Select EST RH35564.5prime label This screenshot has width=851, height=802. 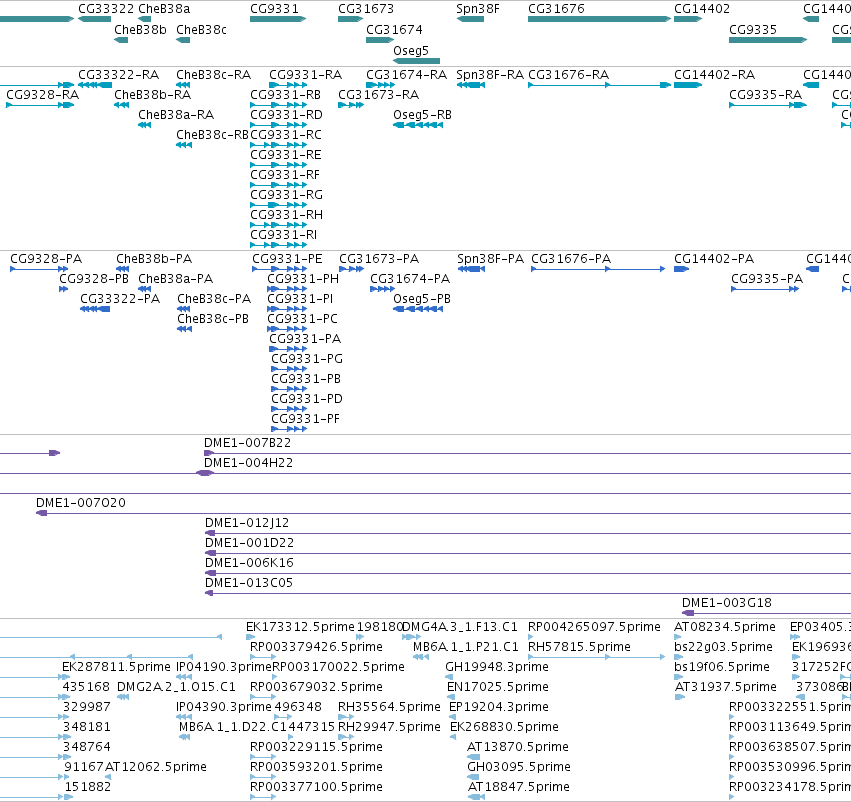(389, 708)
